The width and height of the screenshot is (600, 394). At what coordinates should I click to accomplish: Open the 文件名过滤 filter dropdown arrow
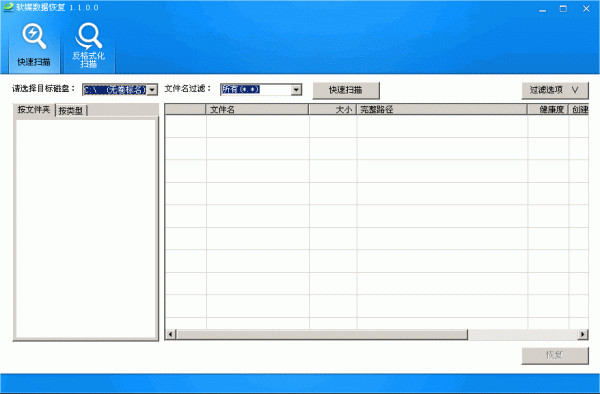tap(296, 90)
